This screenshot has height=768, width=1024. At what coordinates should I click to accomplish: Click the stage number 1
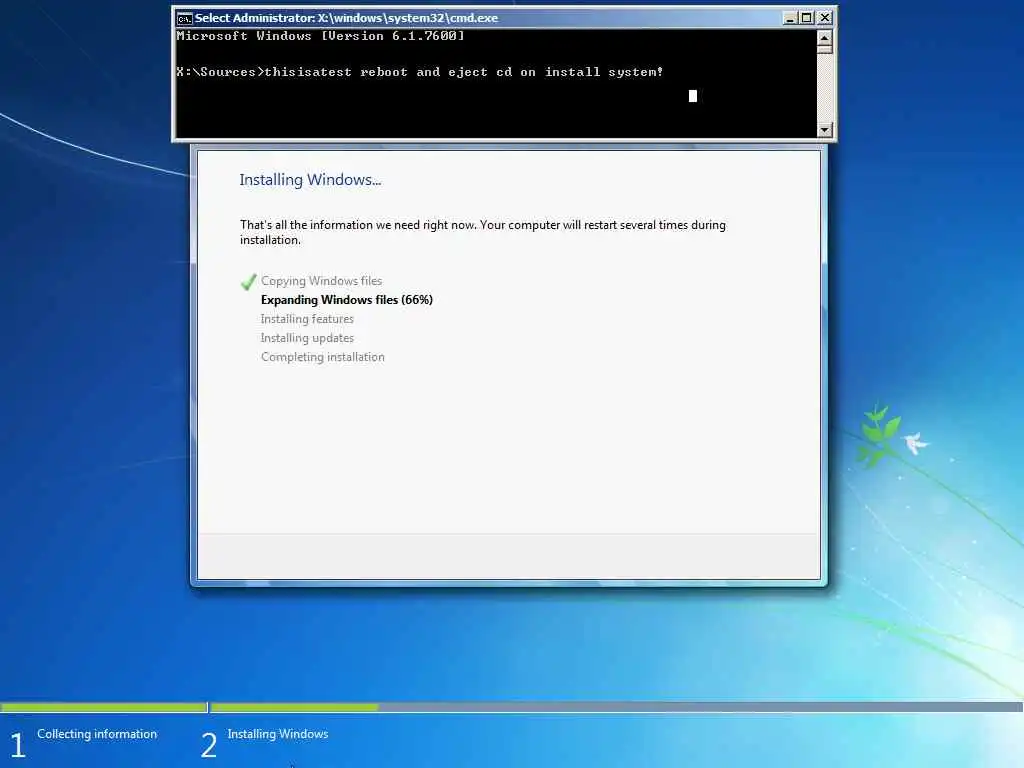pos(18,745)
